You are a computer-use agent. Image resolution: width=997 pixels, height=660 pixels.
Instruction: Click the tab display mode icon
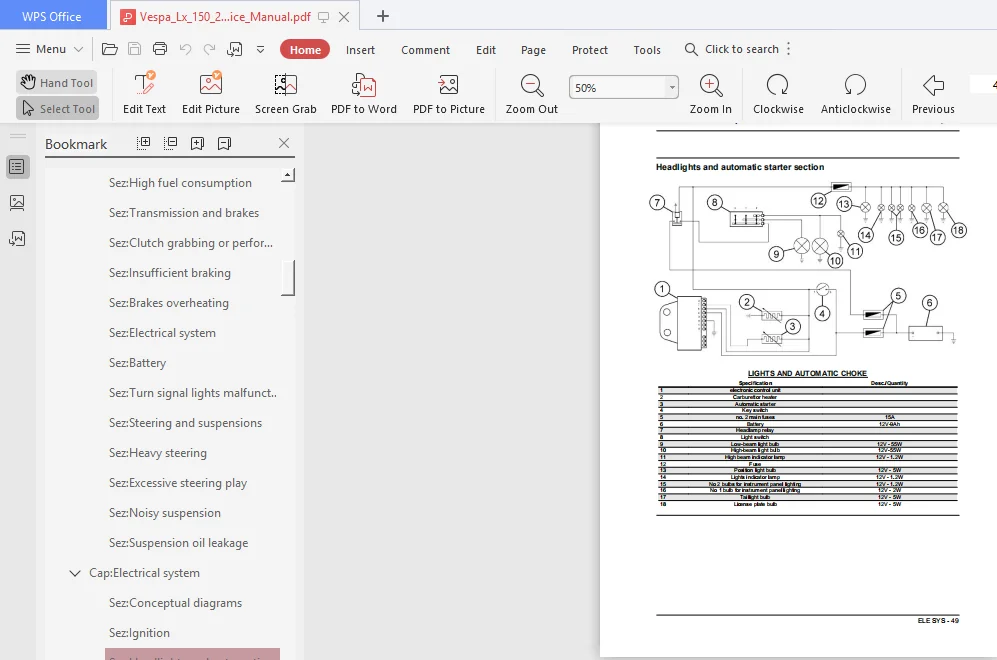(324, 17)
